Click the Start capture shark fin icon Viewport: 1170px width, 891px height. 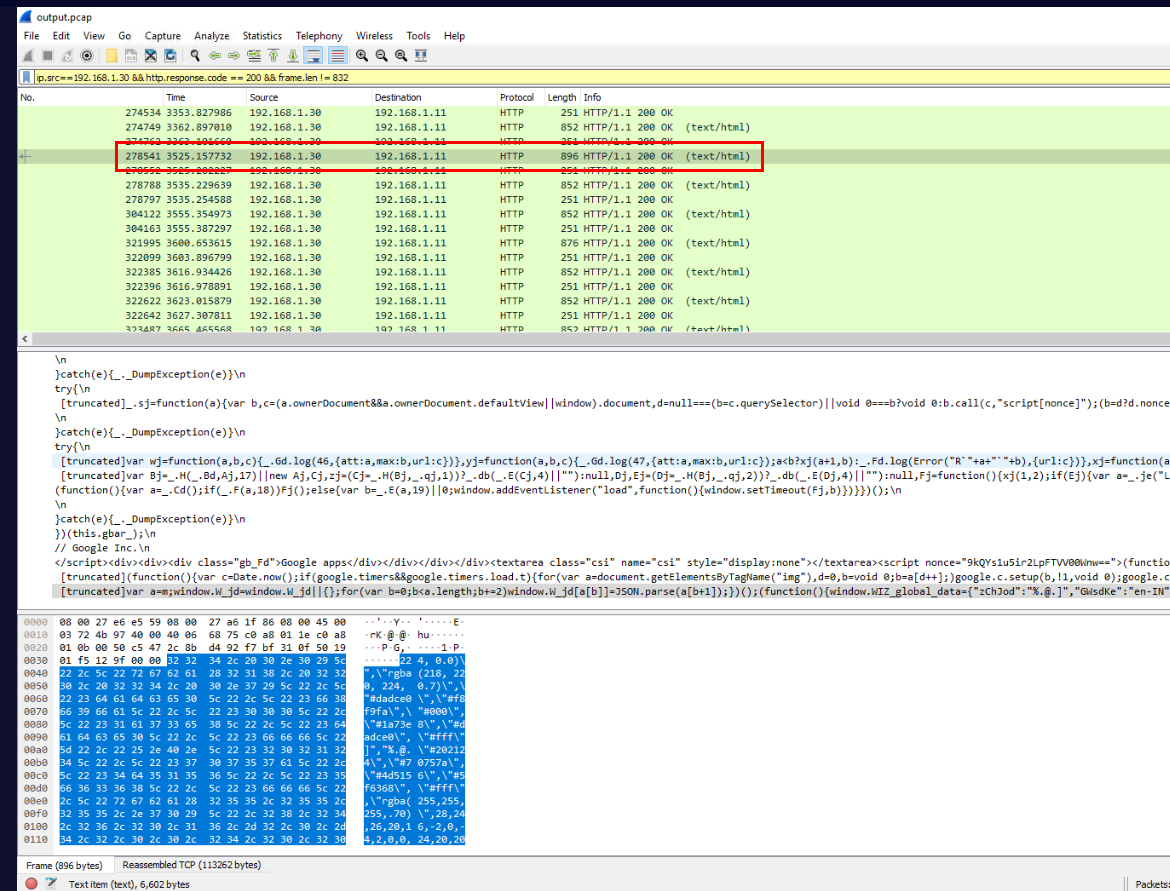(x=28, y=55)
